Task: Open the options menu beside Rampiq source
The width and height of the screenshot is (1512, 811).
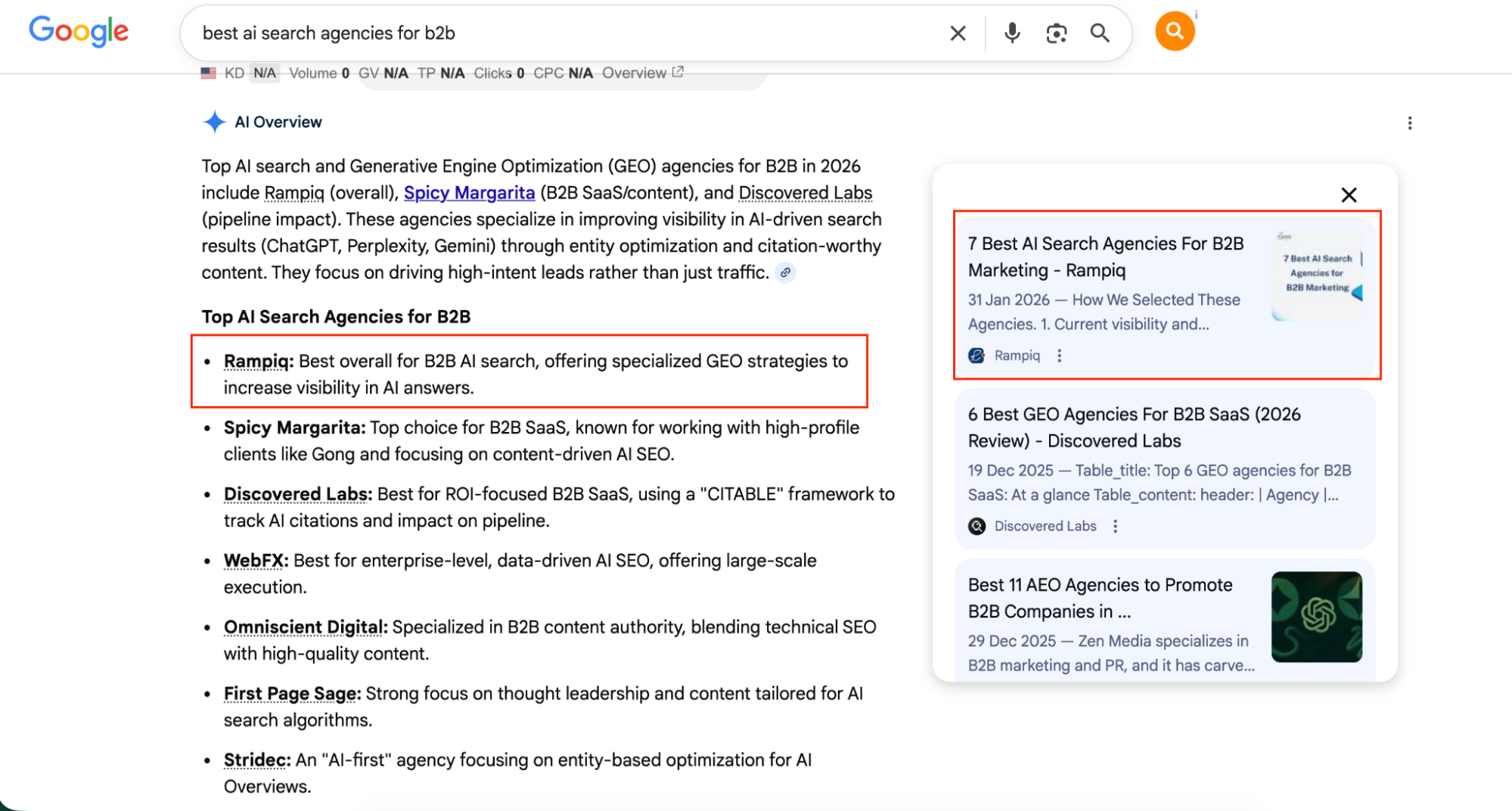Action: point(1059,355)
